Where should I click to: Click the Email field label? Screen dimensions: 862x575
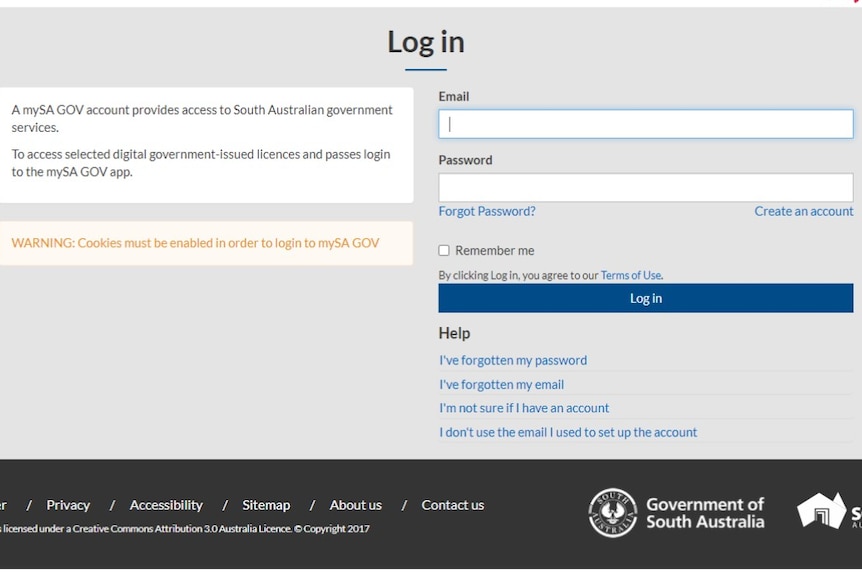(454, 97)
